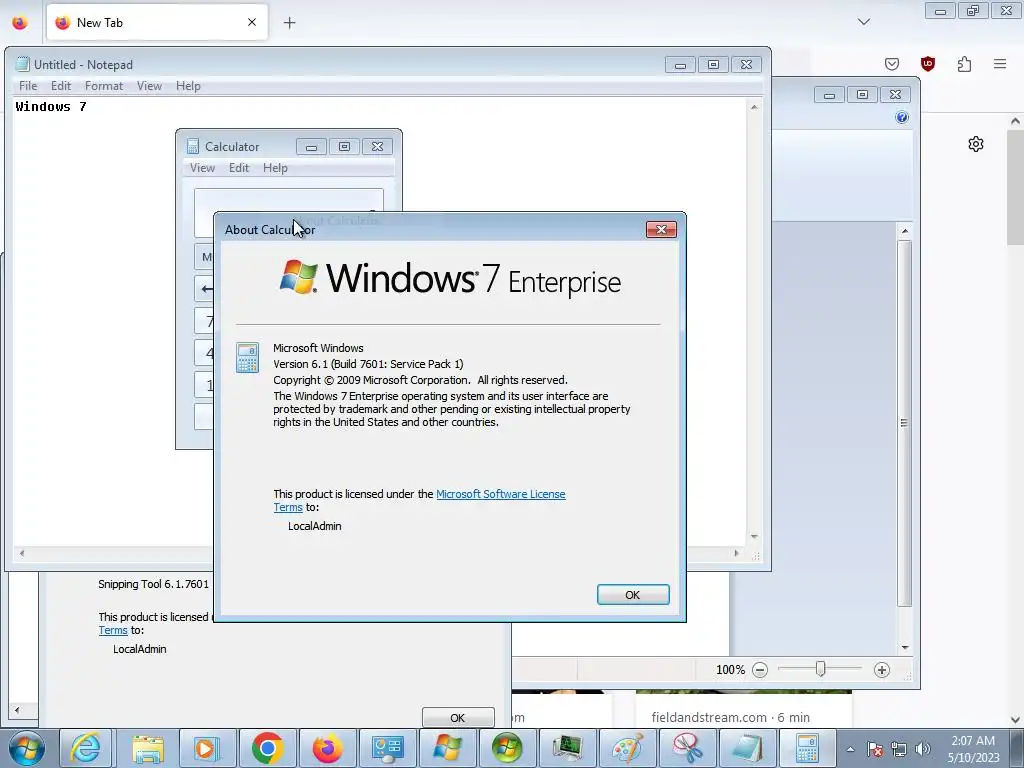
Task: Open Firefox View icon left of tab
Action: pos(20,22)
